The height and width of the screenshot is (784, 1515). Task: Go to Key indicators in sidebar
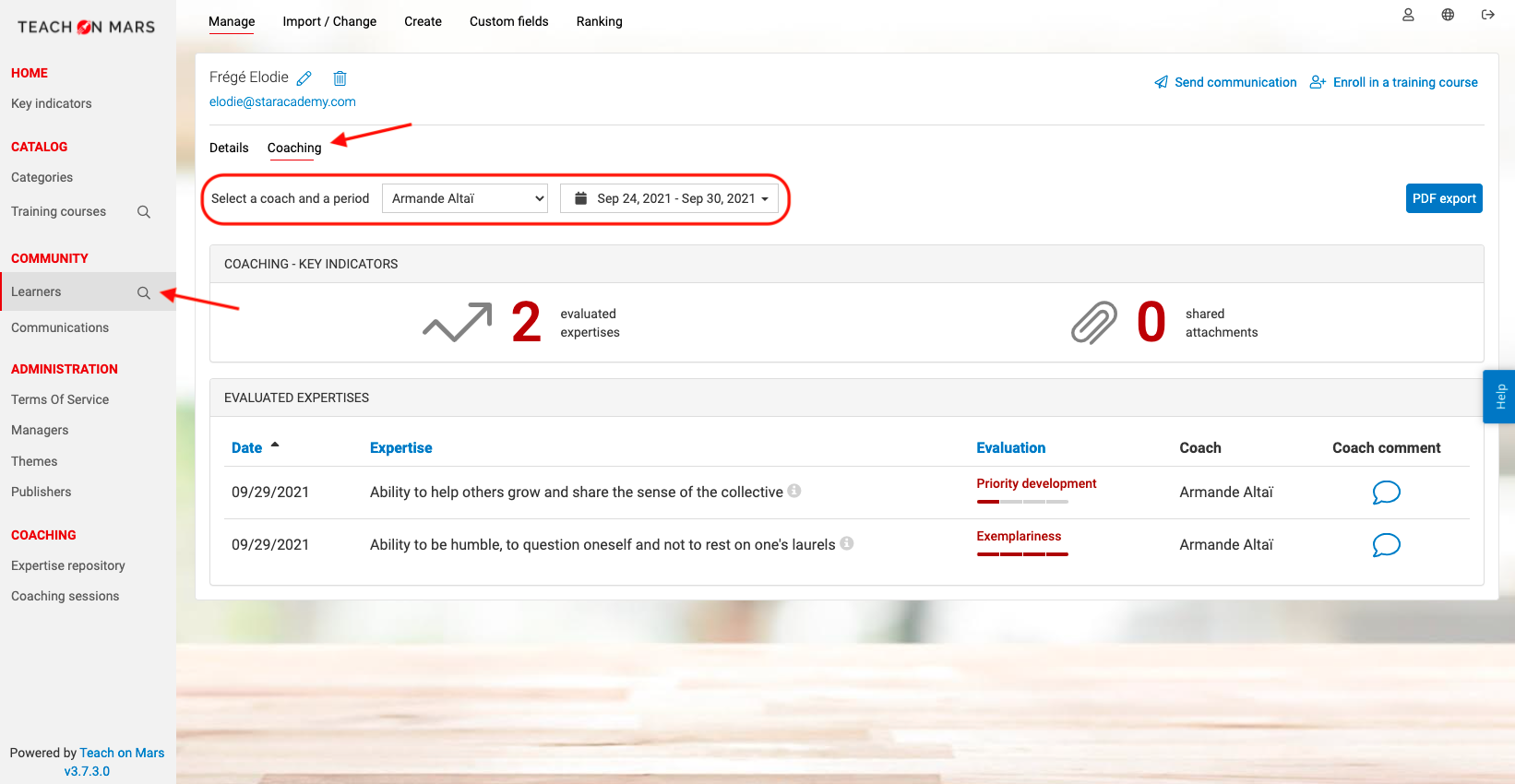tap(52, 103)
